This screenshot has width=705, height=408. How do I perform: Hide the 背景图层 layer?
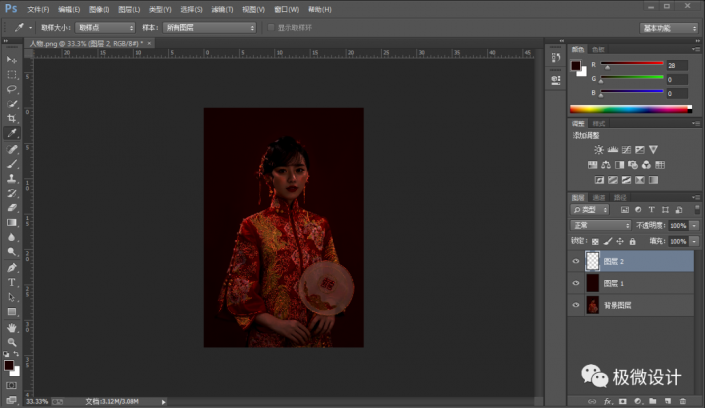click(x=576, y=305)
